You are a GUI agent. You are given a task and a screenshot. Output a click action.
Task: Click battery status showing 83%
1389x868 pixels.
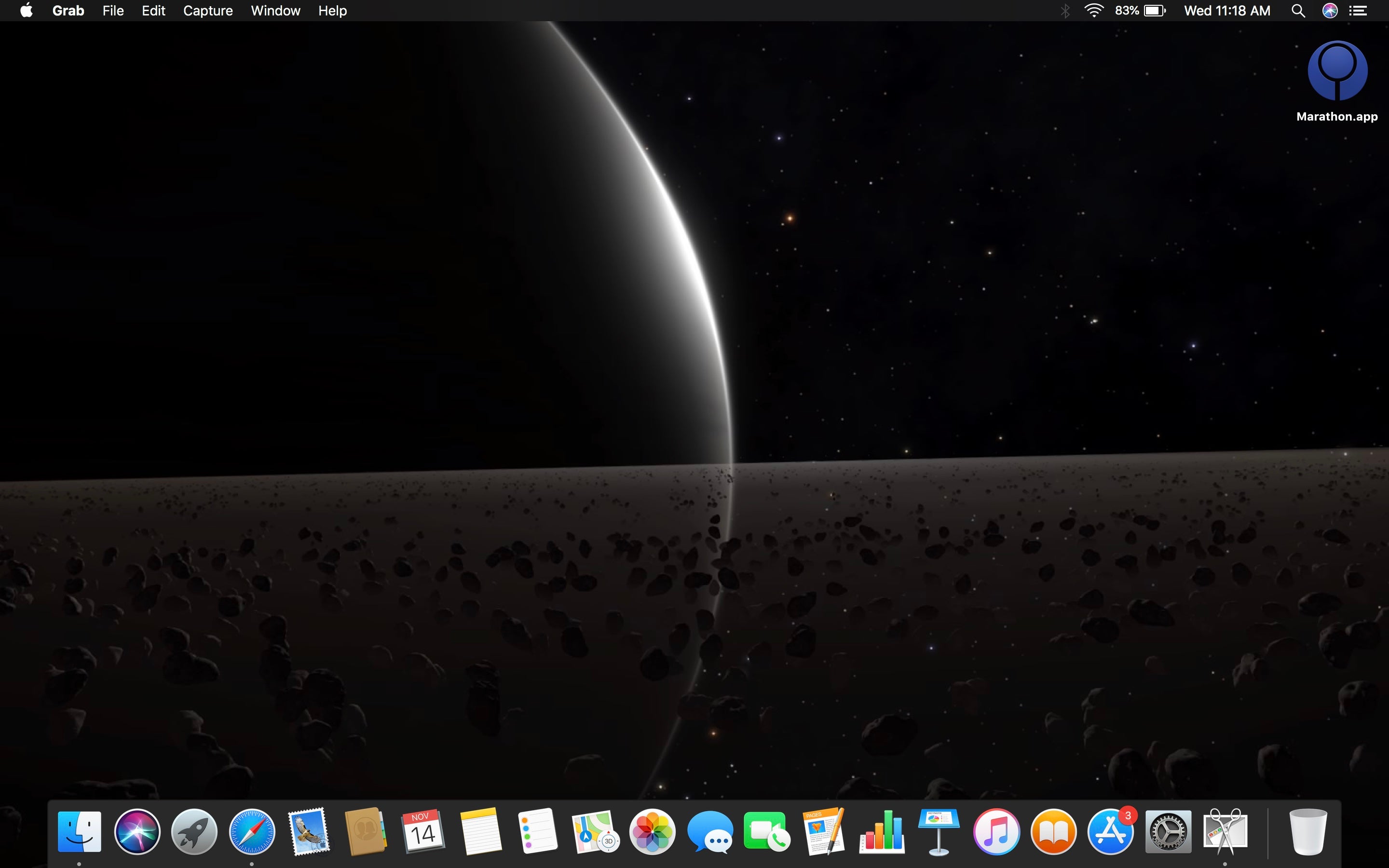tap(1141, 10)
